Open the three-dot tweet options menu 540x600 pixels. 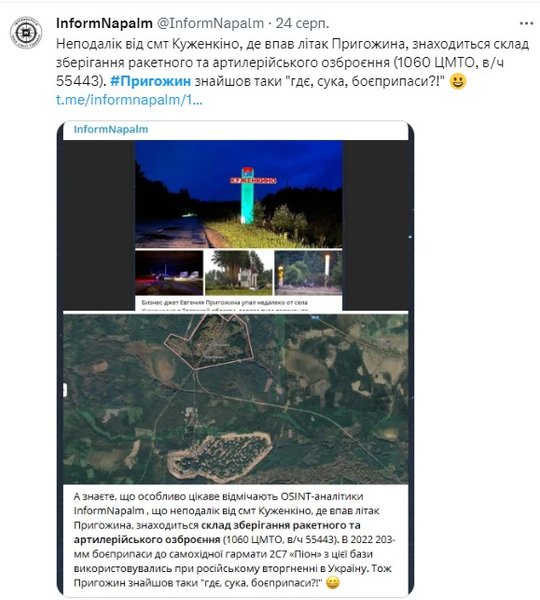(526, 24)
